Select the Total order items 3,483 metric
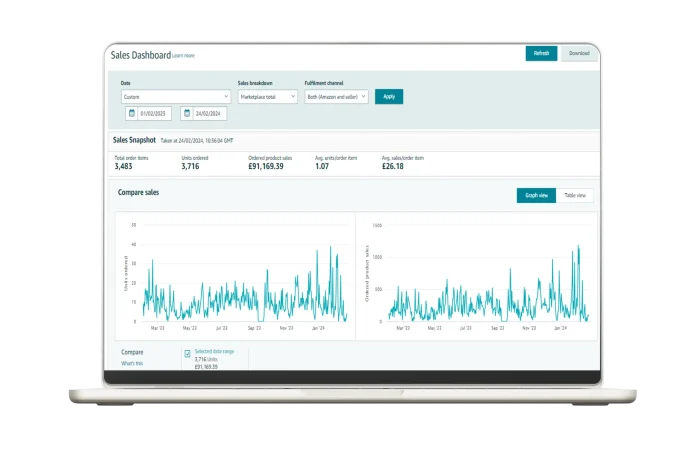 click(x=130, y=166)
